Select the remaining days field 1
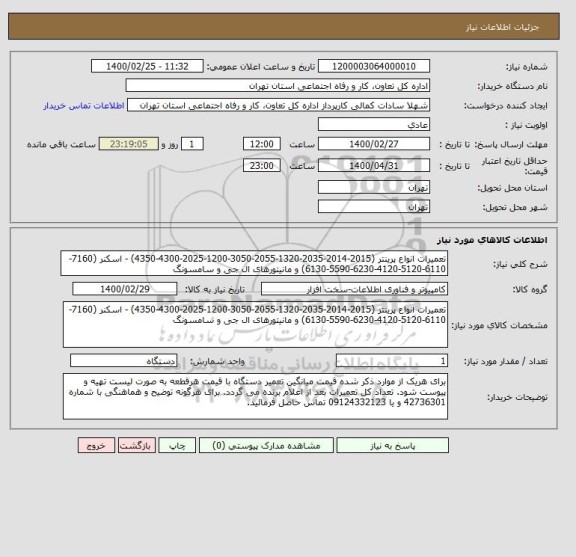The width and height of the screenshot is (576, 557). pos(192,144)
